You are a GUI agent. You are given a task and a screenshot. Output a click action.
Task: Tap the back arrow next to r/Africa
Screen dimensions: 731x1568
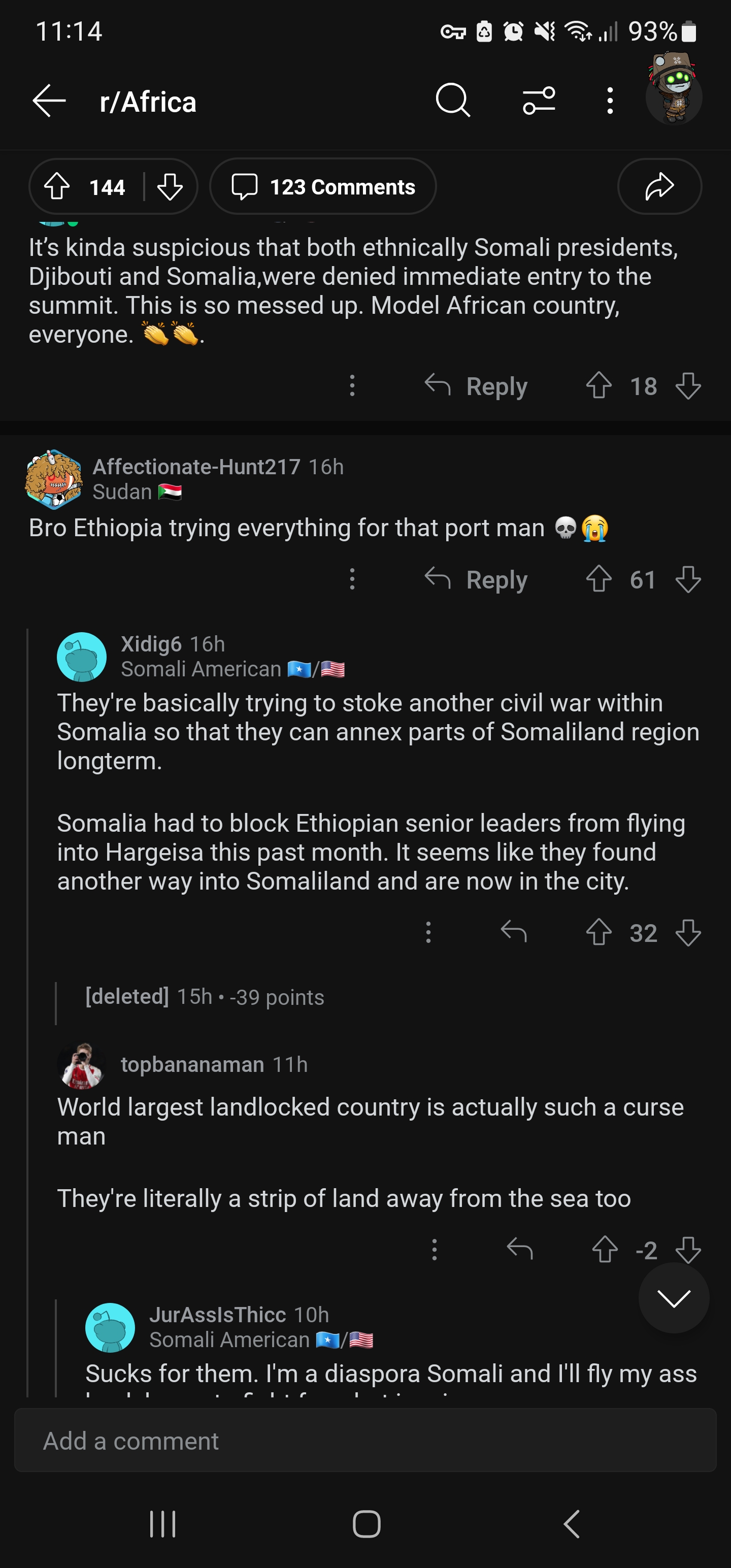49,101
